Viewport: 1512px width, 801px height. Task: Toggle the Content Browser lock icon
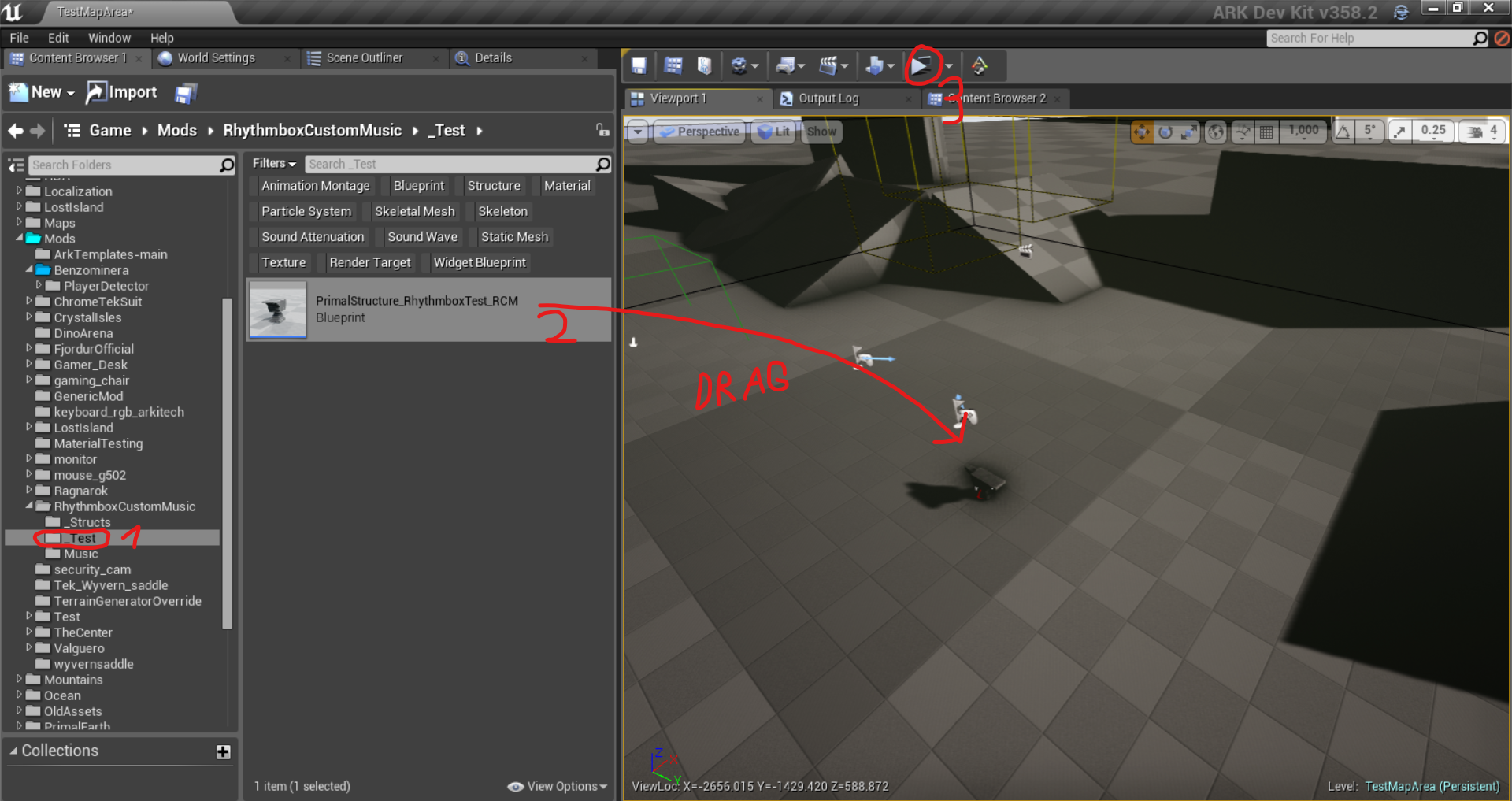coord(602,130)
